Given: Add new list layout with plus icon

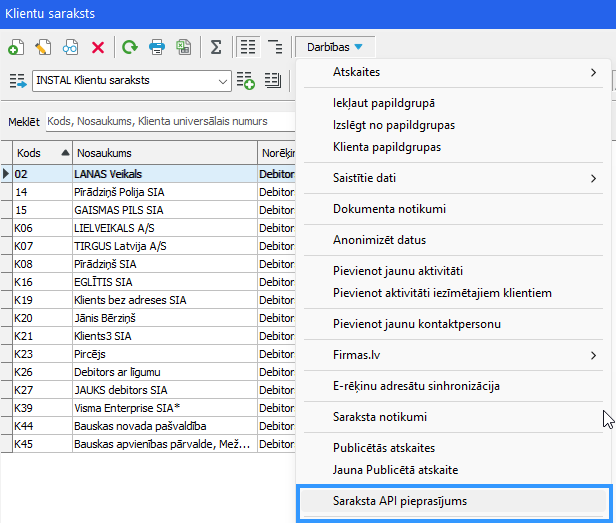Looking at the screenshot, I should pyautogui.click(x=246, y=81).
